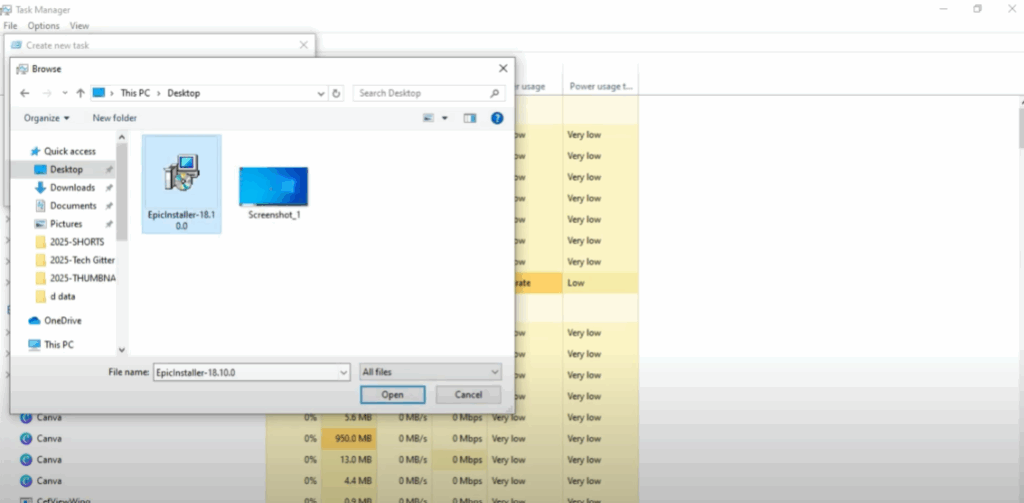Open the view options dropdown arrow
1024x503 pixels.
coord(445,118)
